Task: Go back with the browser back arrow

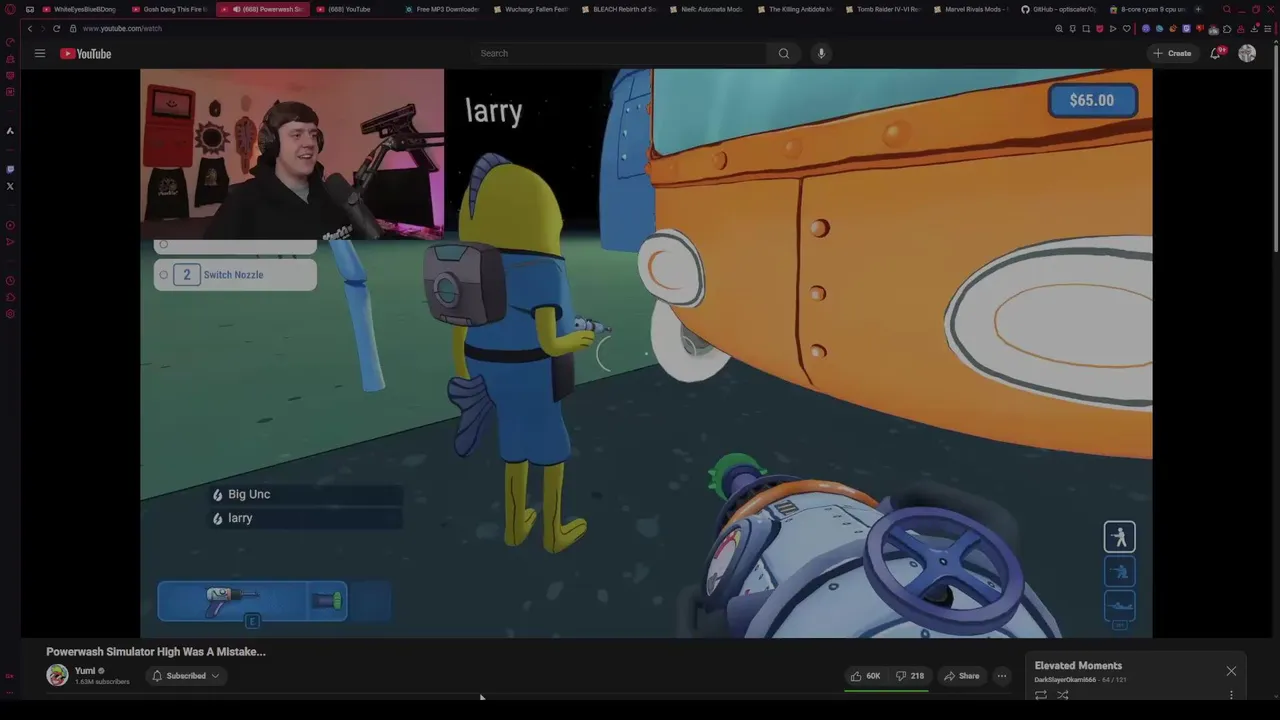Action: [x=30, y=29]
